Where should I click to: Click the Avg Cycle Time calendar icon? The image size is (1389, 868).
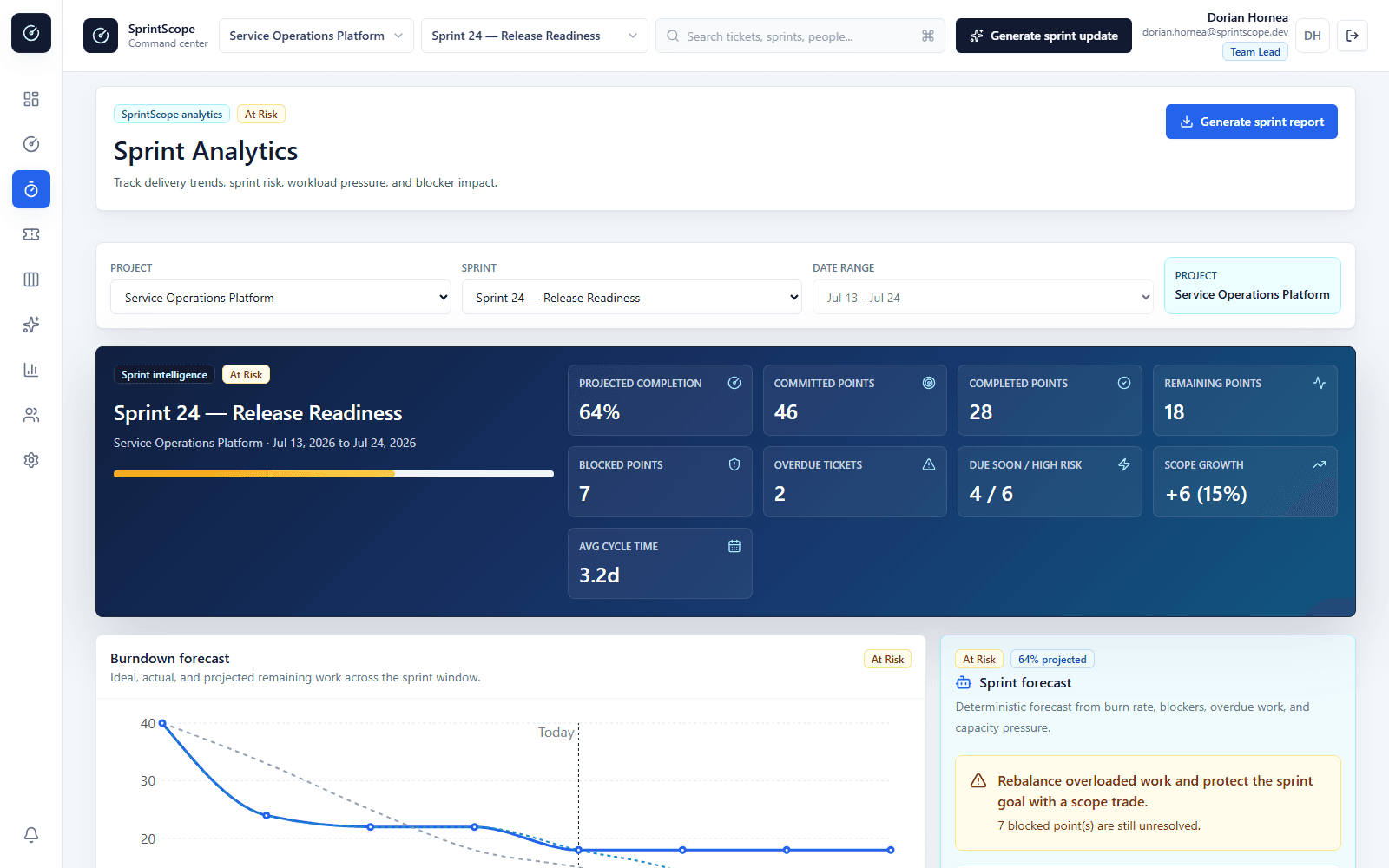pos(734,546)
